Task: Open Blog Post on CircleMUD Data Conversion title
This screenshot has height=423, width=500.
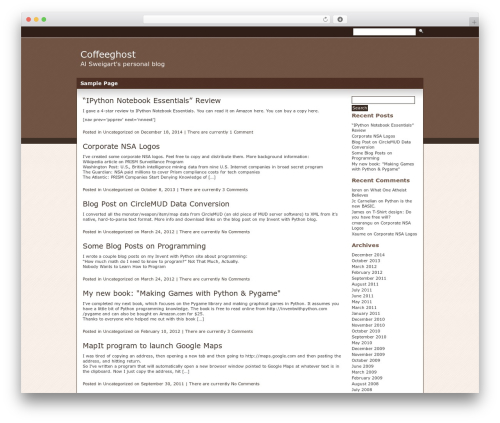Action: 156,204
